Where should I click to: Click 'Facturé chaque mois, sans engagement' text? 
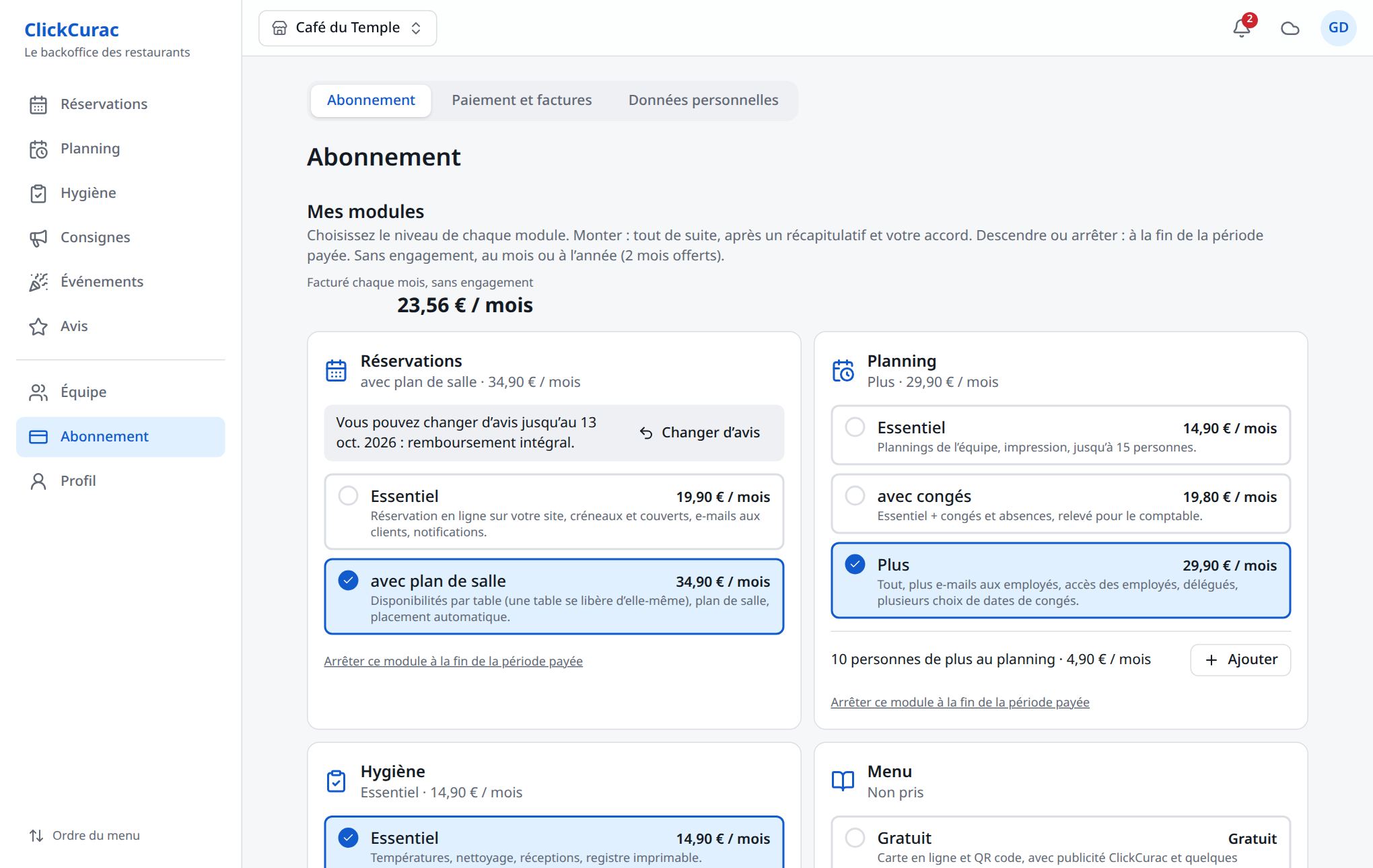tap(420, 283)
